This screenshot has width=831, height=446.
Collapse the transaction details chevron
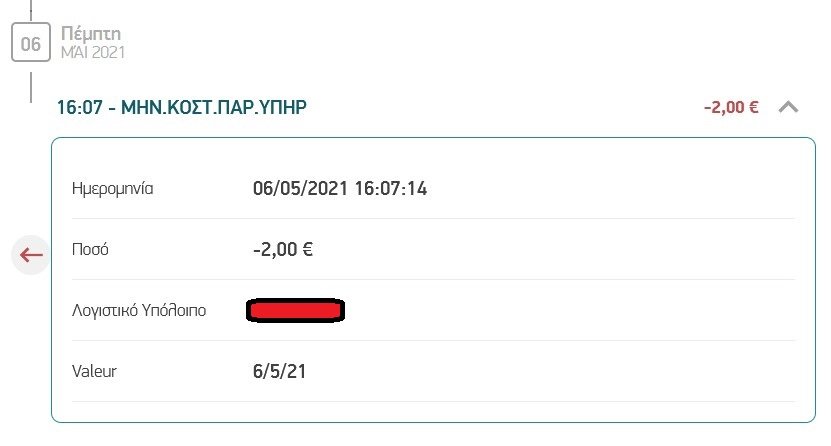[788, 107]
